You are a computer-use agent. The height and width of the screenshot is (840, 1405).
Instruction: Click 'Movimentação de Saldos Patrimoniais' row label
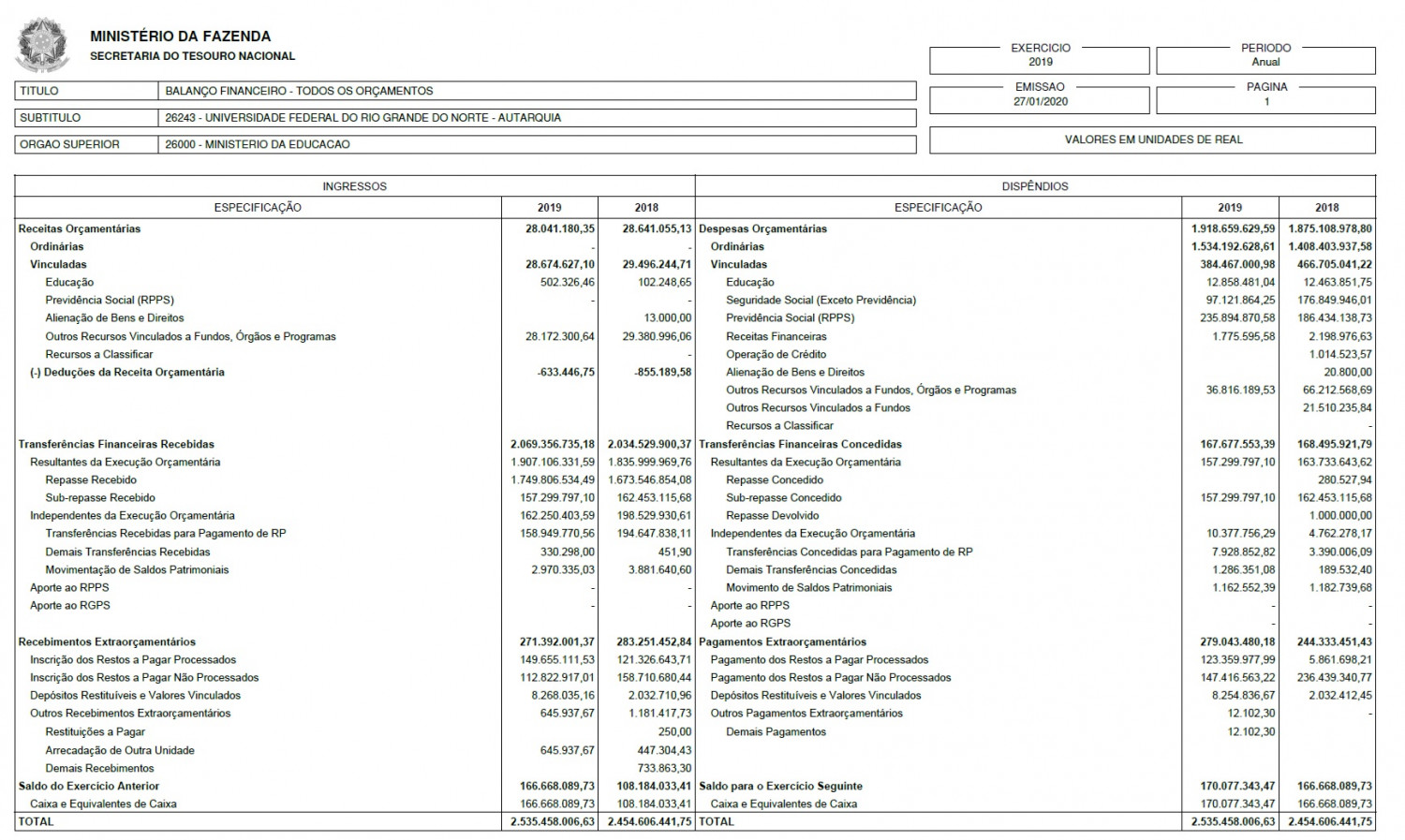click(137, 570)
